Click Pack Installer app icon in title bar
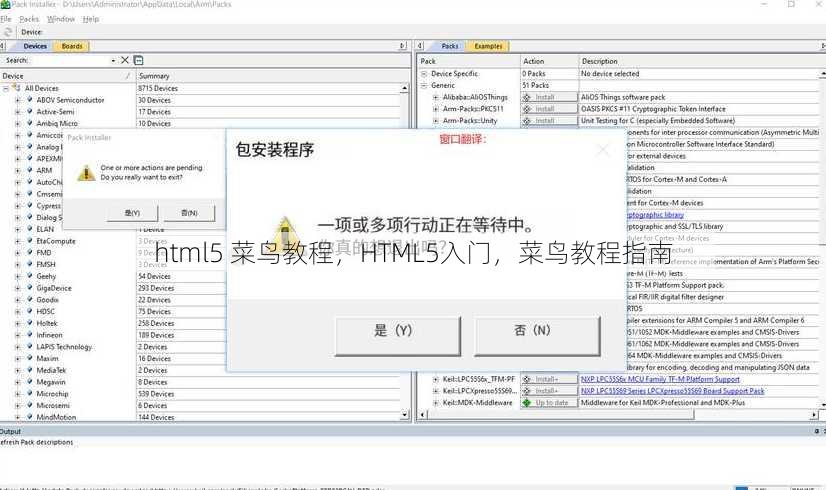Viewport: 826px width, 490px height. (5, 4)
